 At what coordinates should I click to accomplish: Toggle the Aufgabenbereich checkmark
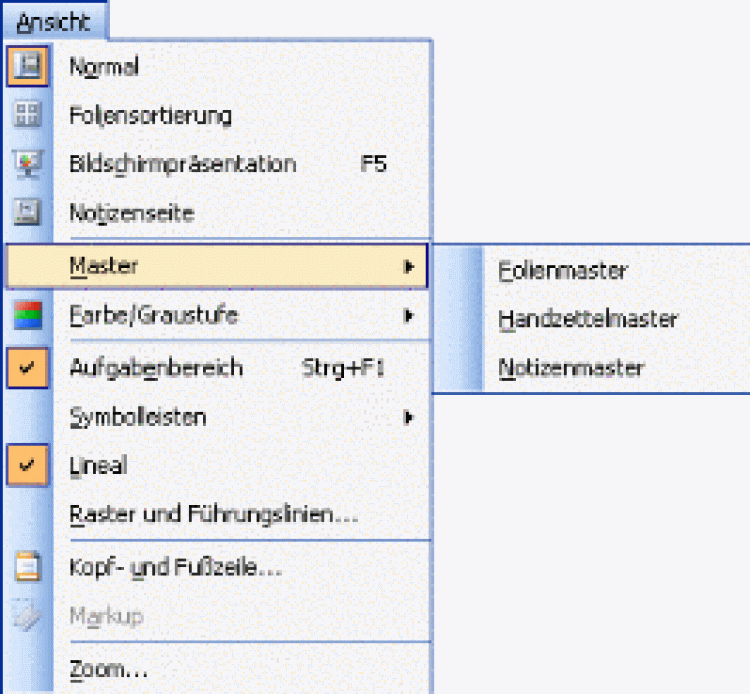pyautogui.click(x=28, y=367)
